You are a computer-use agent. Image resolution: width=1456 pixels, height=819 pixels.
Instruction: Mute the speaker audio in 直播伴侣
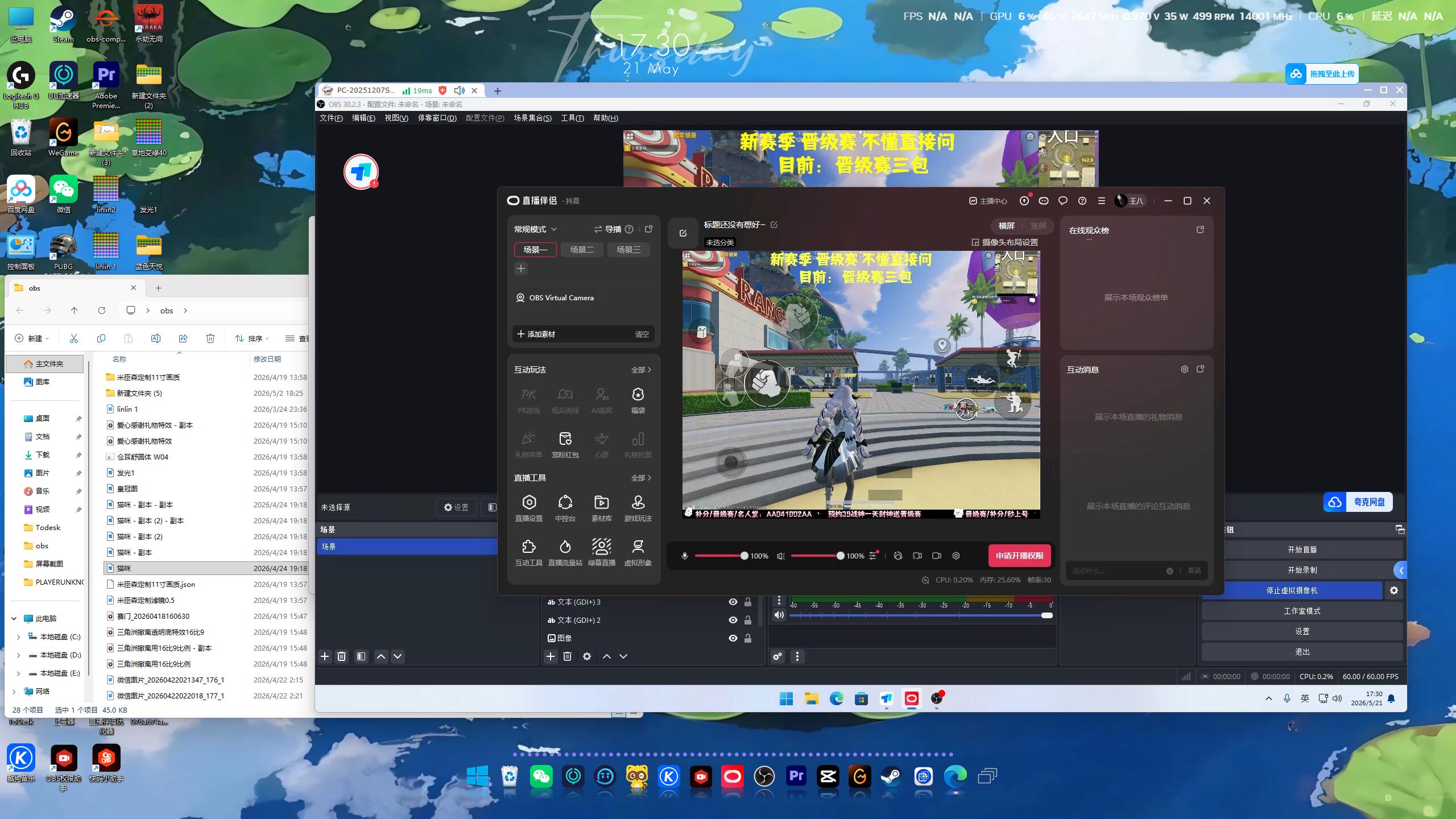coord(781,556)
